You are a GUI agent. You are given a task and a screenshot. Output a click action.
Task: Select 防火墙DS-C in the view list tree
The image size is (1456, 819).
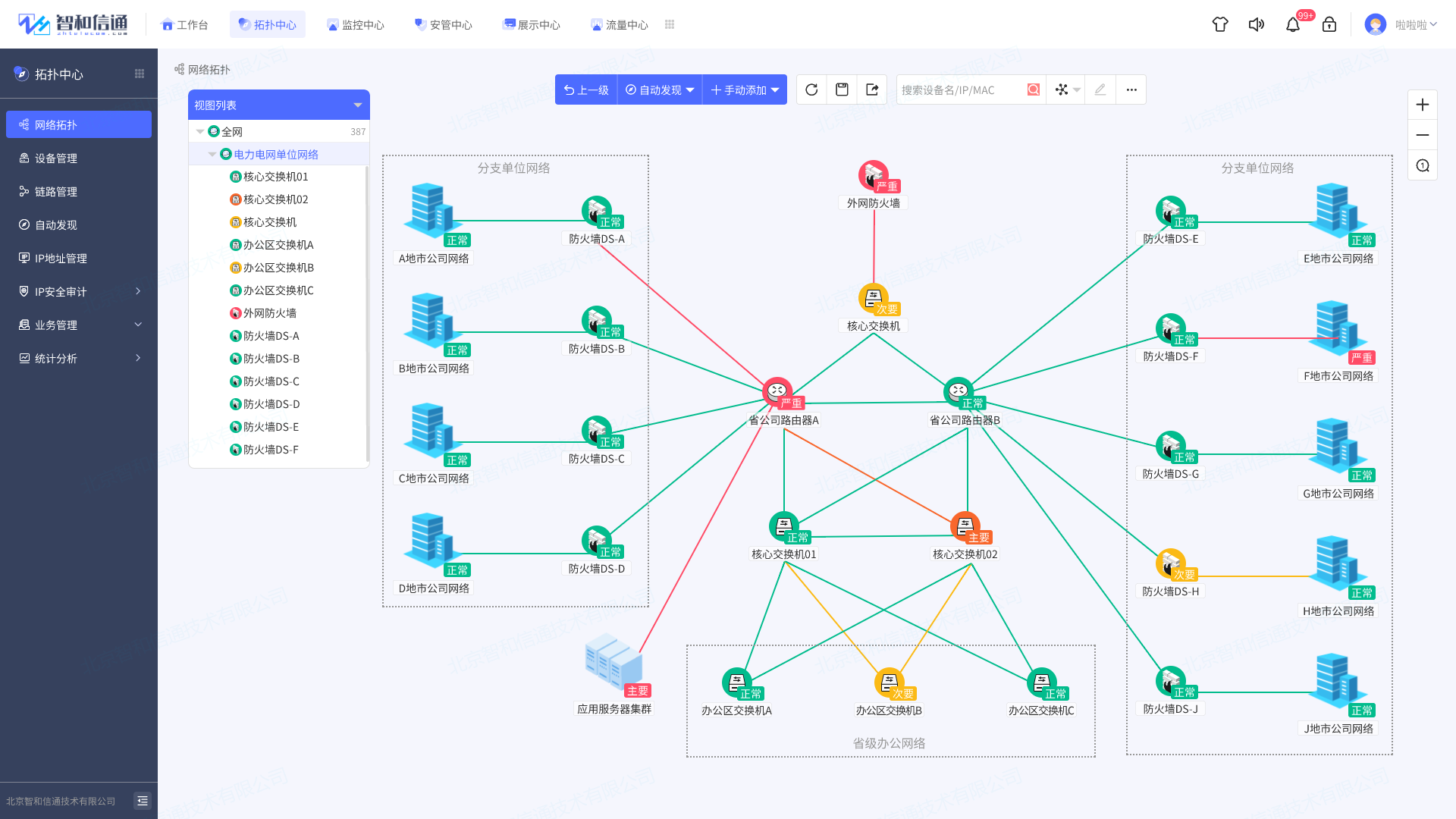click(x=271, y=381)
